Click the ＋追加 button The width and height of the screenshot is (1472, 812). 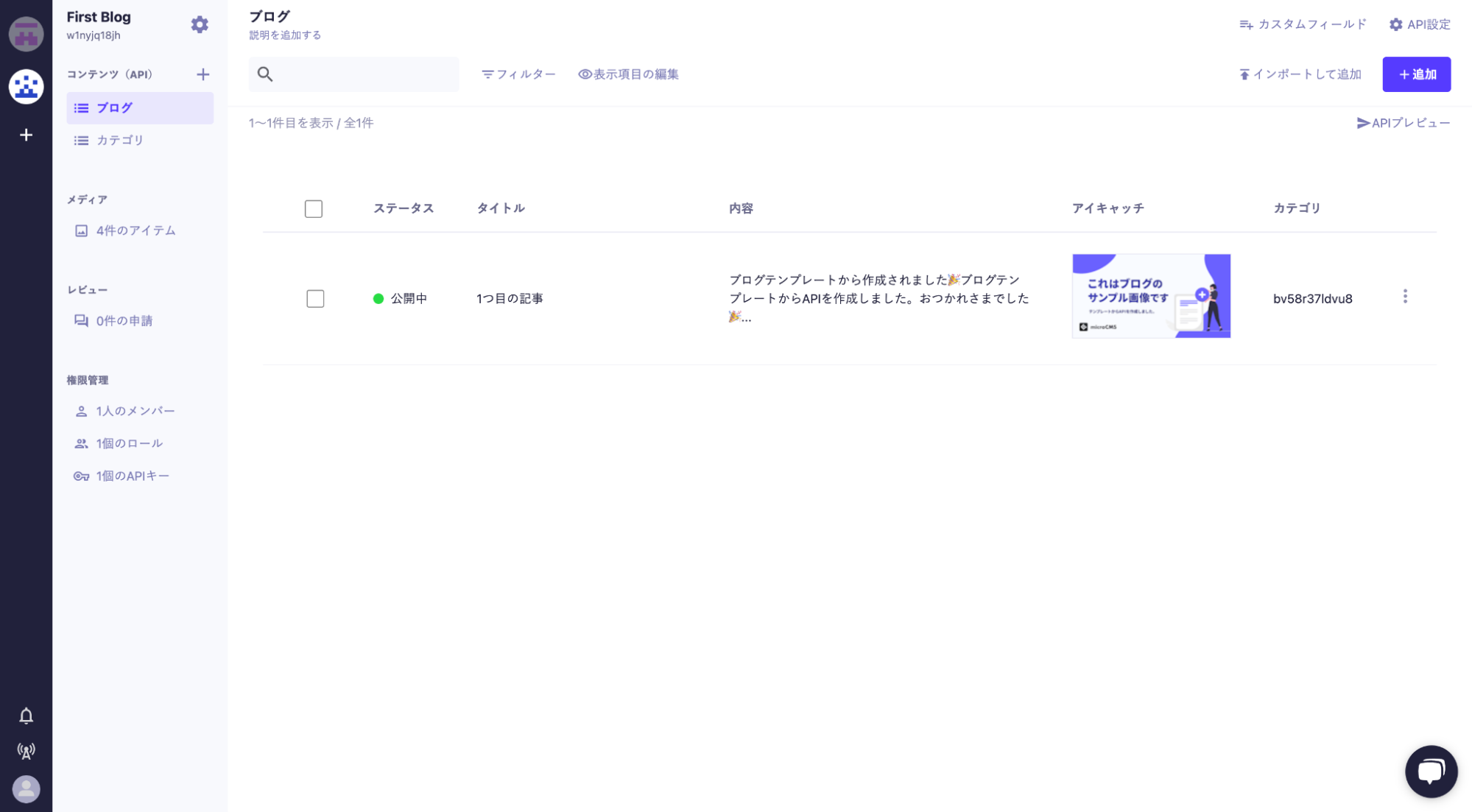click(x=1416, y=74)
